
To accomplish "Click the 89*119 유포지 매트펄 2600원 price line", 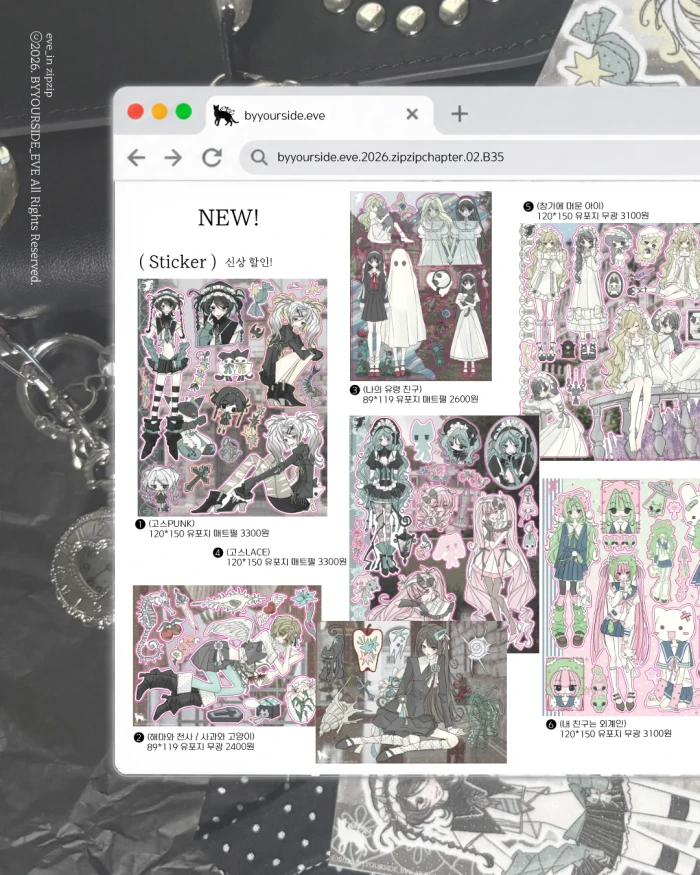I will tap(420, 399).
